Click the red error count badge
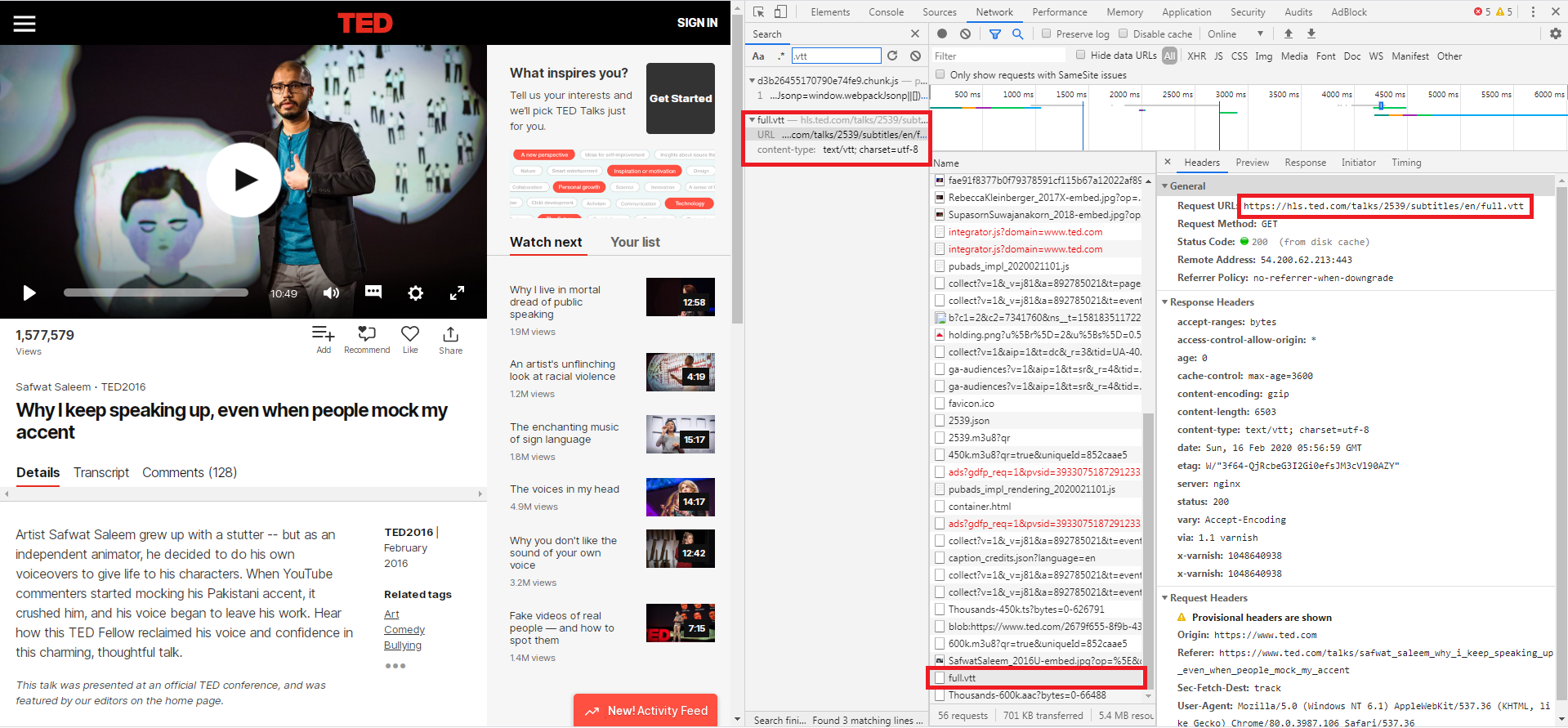 (1482, 11)
